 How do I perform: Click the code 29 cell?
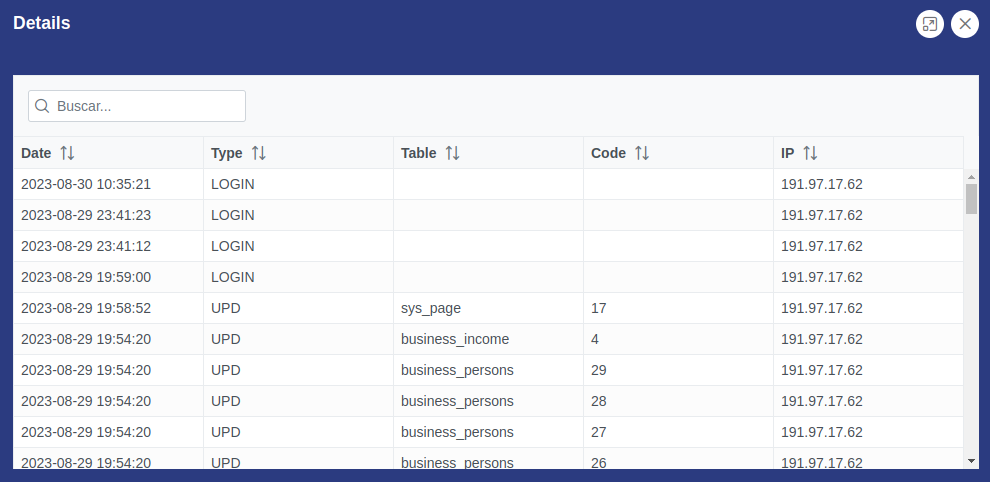pyautogui.click(x=599, y=370)
